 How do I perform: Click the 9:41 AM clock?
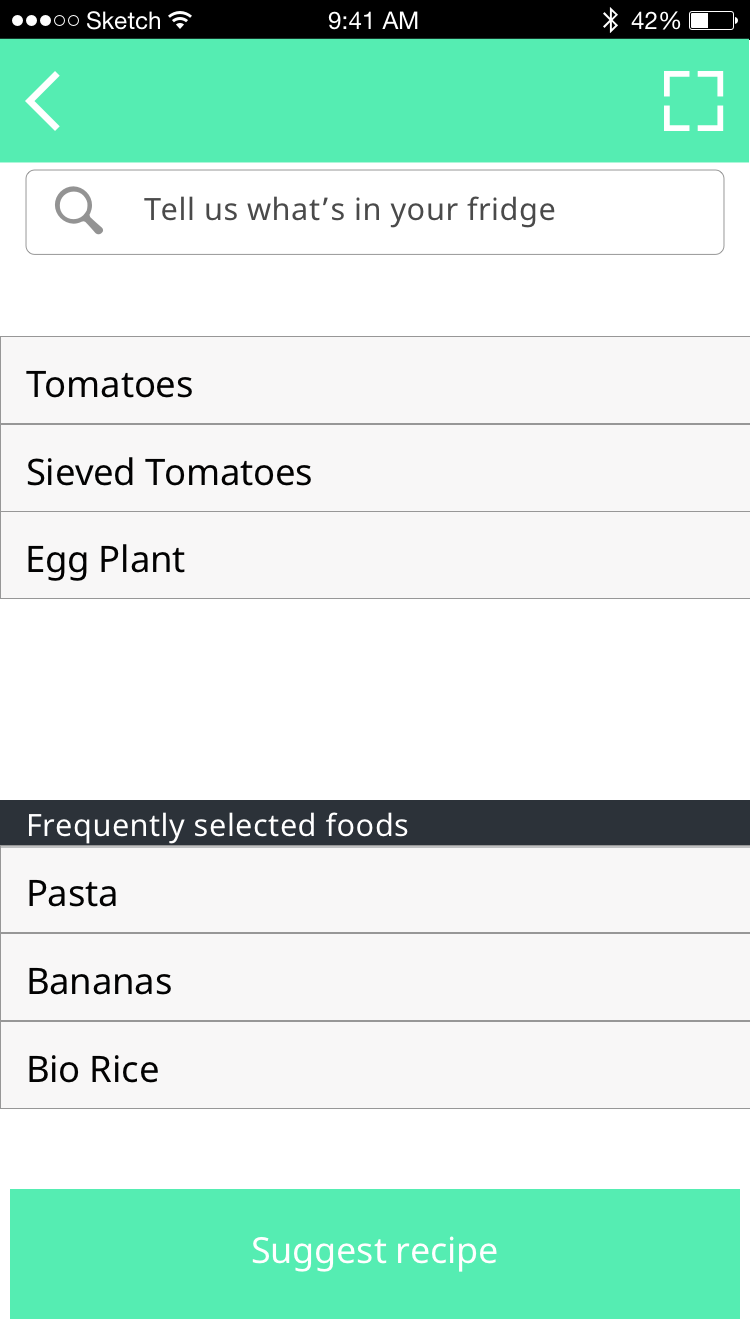pyautogui.click(x=373, y=20)
